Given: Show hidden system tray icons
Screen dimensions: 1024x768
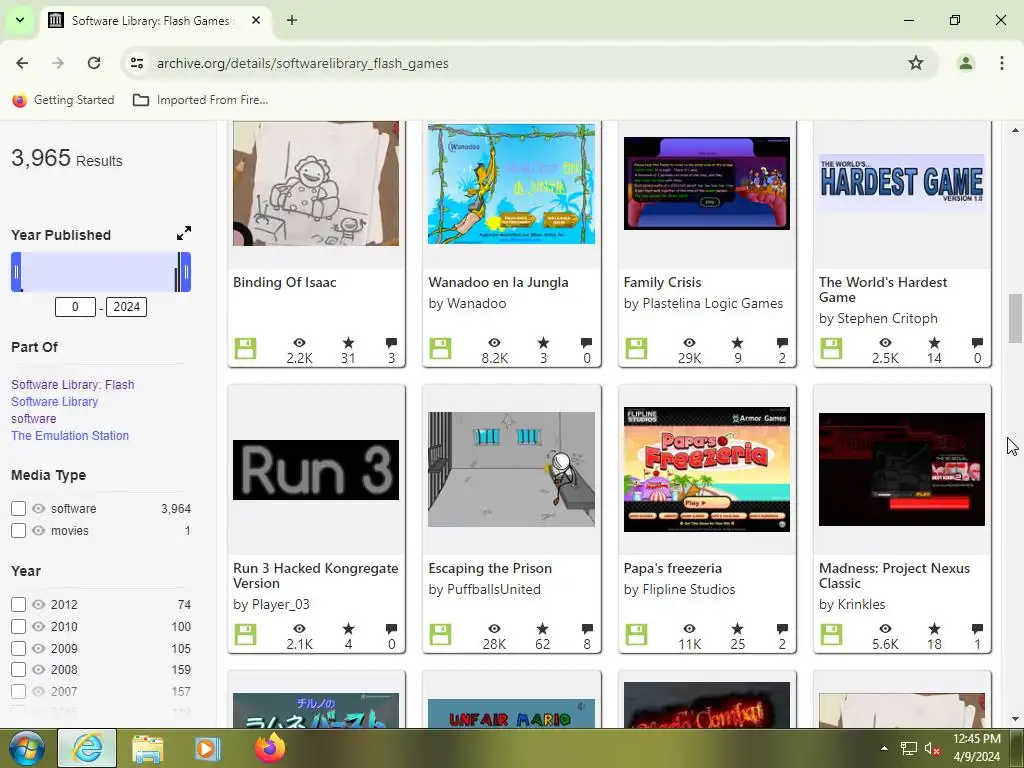Looking at the screenshot, I should 884,748.
